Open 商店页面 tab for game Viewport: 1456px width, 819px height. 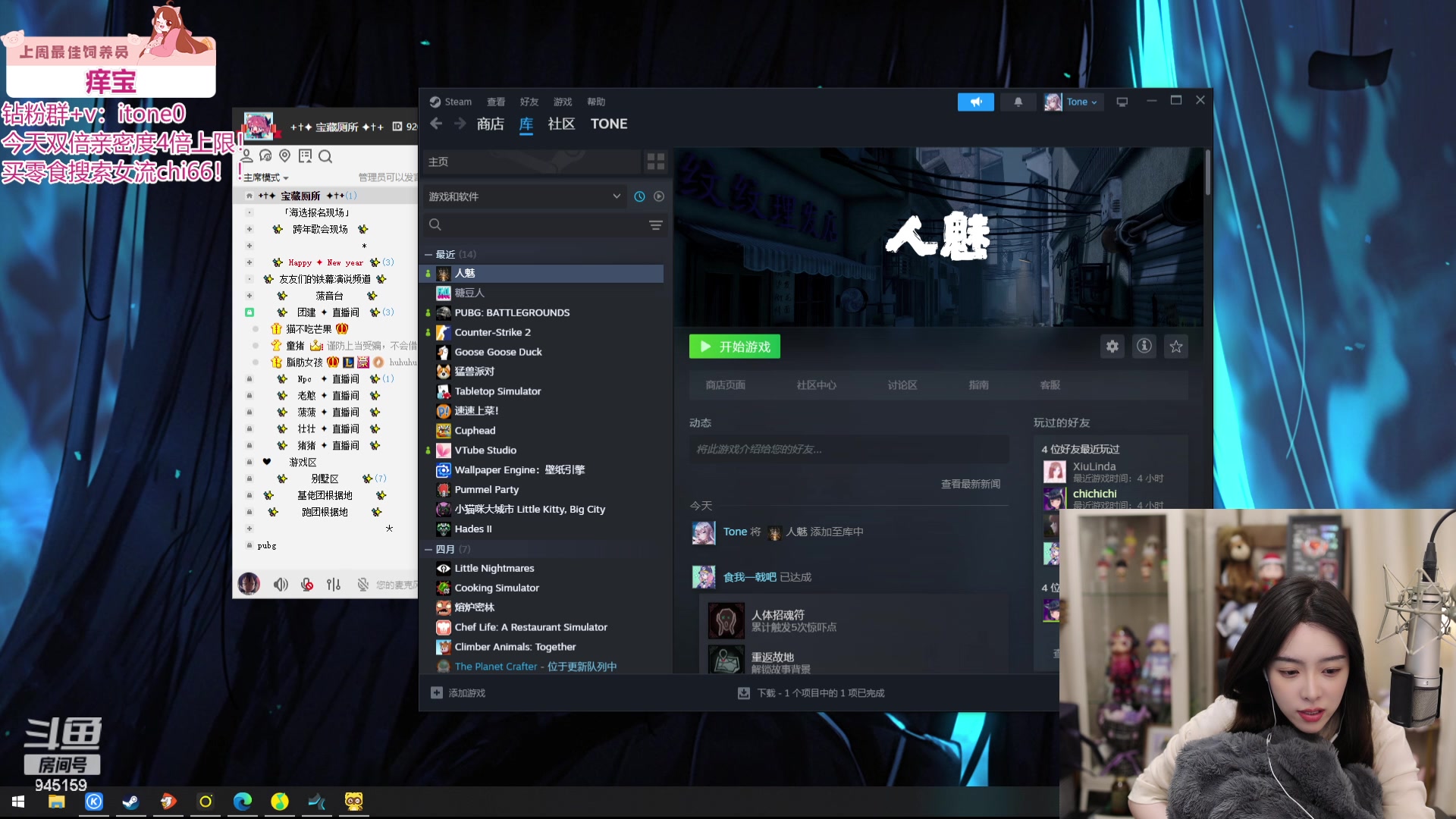(x=725, y=385)
